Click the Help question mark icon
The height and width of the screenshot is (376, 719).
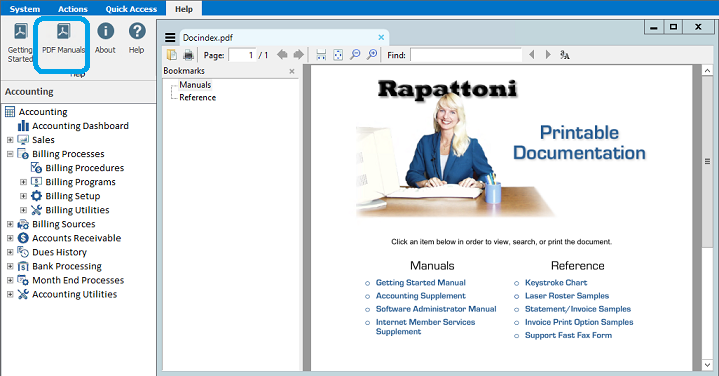pyautogui.click(x=137, y=31)
